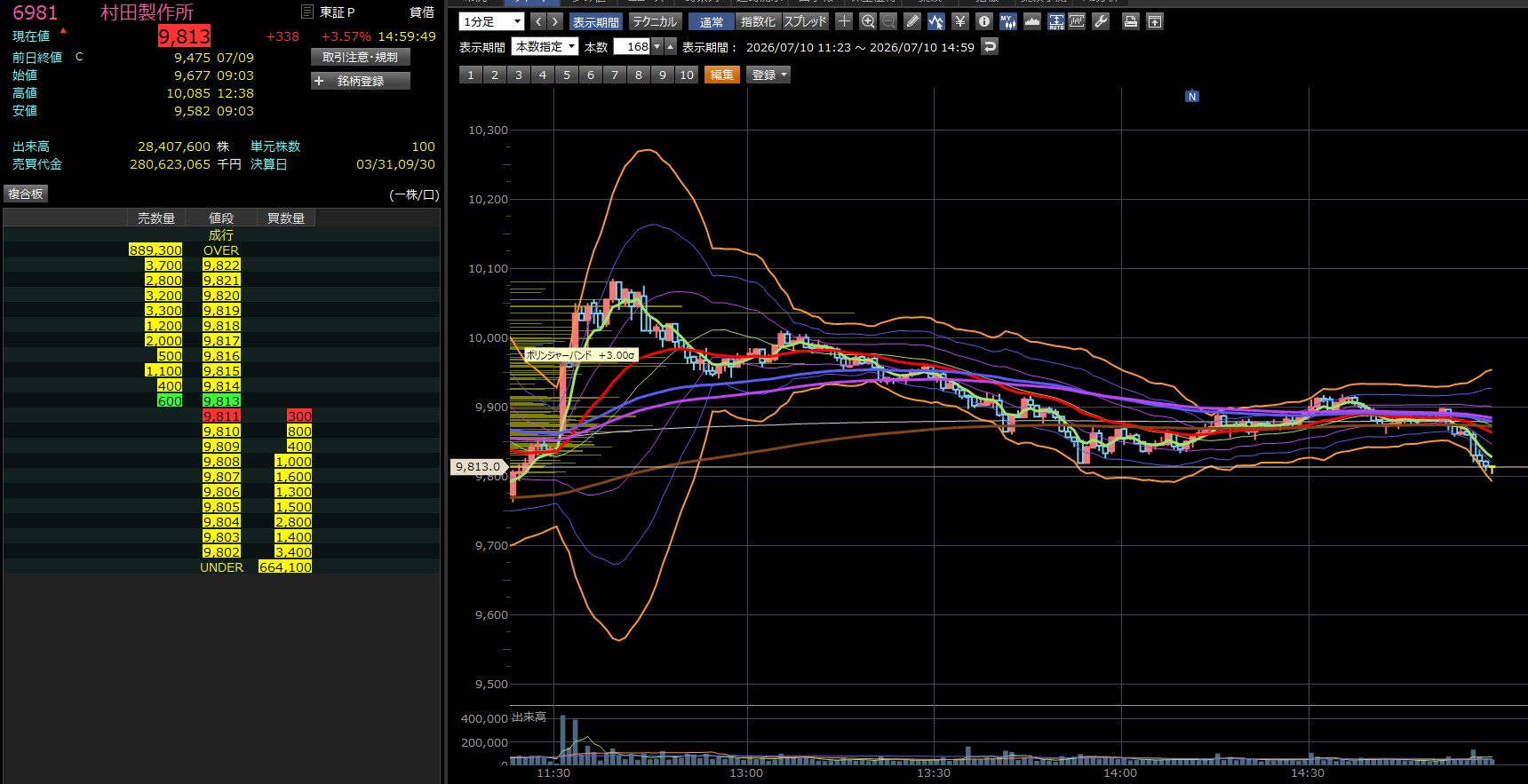1528x784 pixels.
Task: Zoom in on the chart
Action: 868,21
